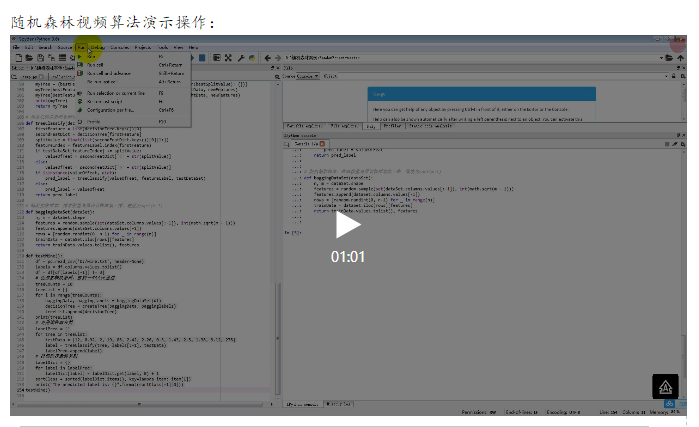Open the Source dropdown in the Help pane
The width and height of the screenshot is (699, 427).
click(x=308, y=76)
